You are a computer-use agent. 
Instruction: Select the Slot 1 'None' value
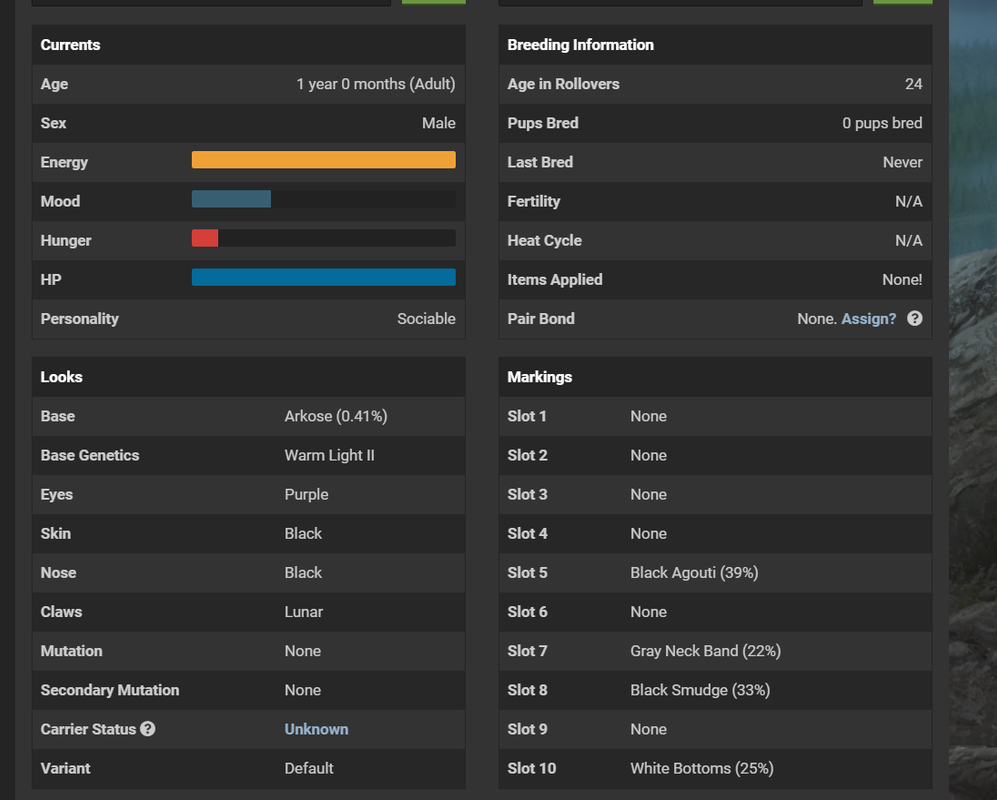(649, 417)
